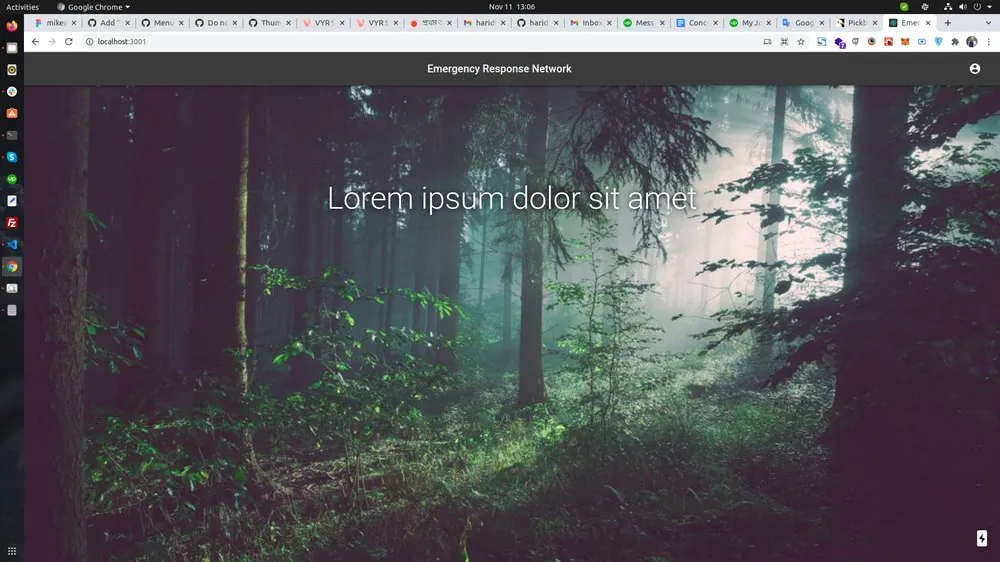
Task: Open a new tab with plus button
Action: 947,23
